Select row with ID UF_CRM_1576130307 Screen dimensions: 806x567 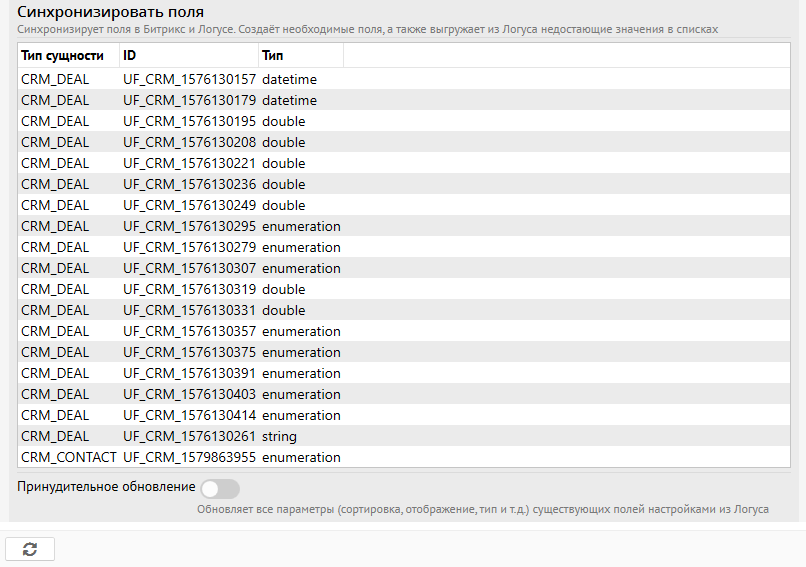(190, 268)
